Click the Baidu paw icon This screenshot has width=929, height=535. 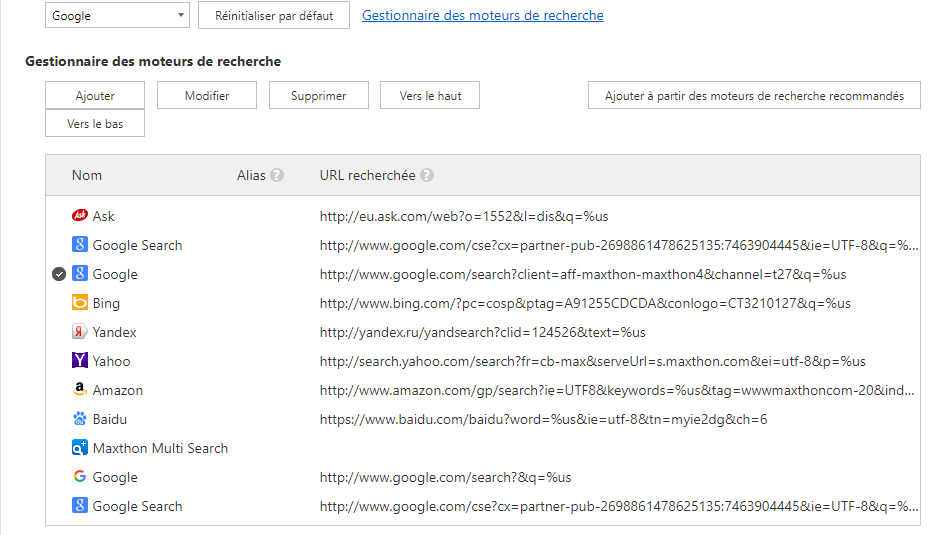click(80, 419)
